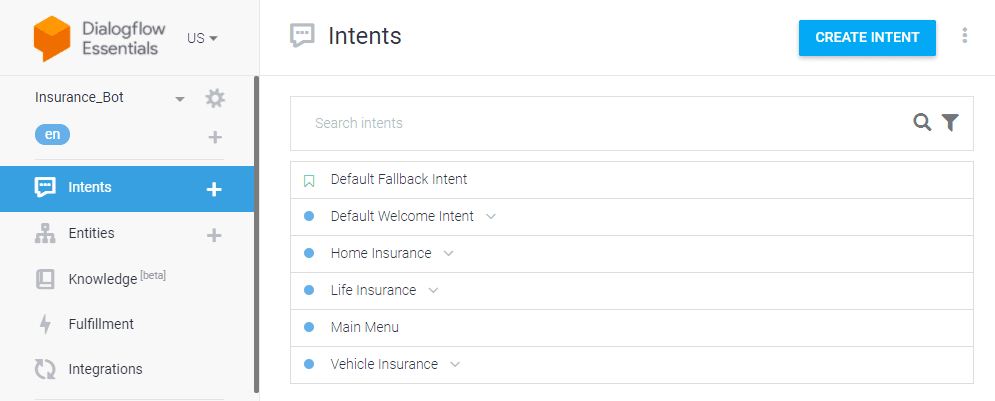
Task: Select the en language badge
Action: click(x=52, y=135)
